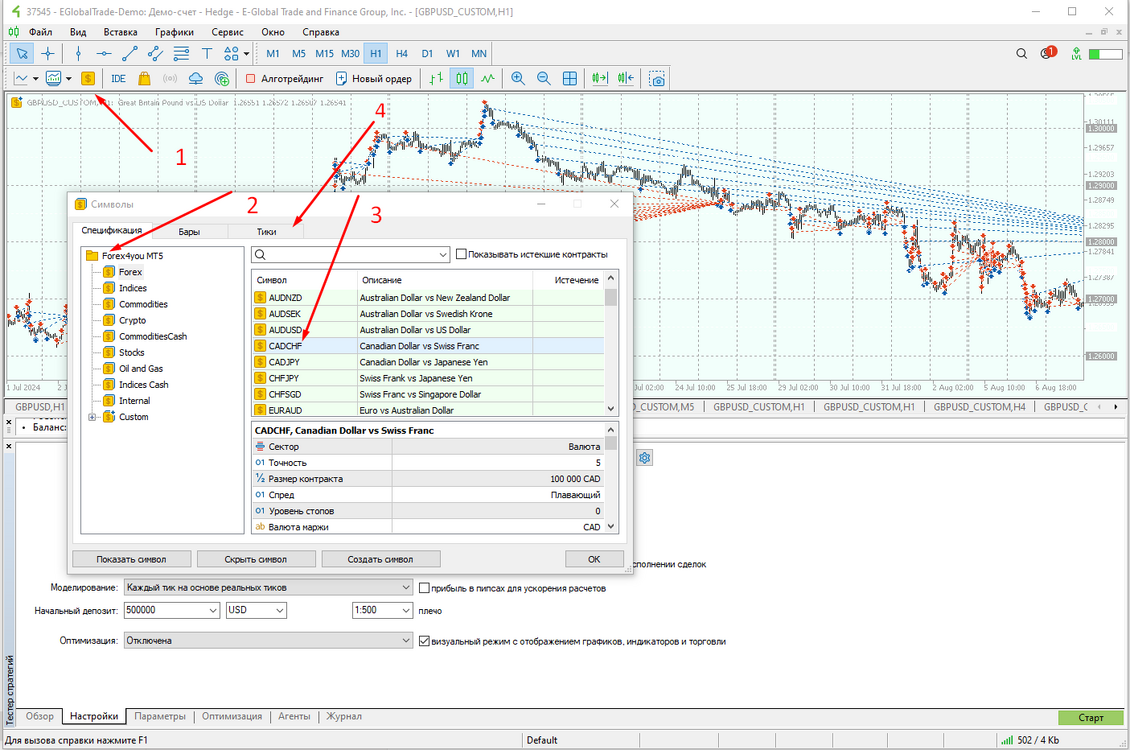1130x750 pixels.
Task: Open the IDE MetaEditor button
Action: pyautogui.click(x=118, y=79)
